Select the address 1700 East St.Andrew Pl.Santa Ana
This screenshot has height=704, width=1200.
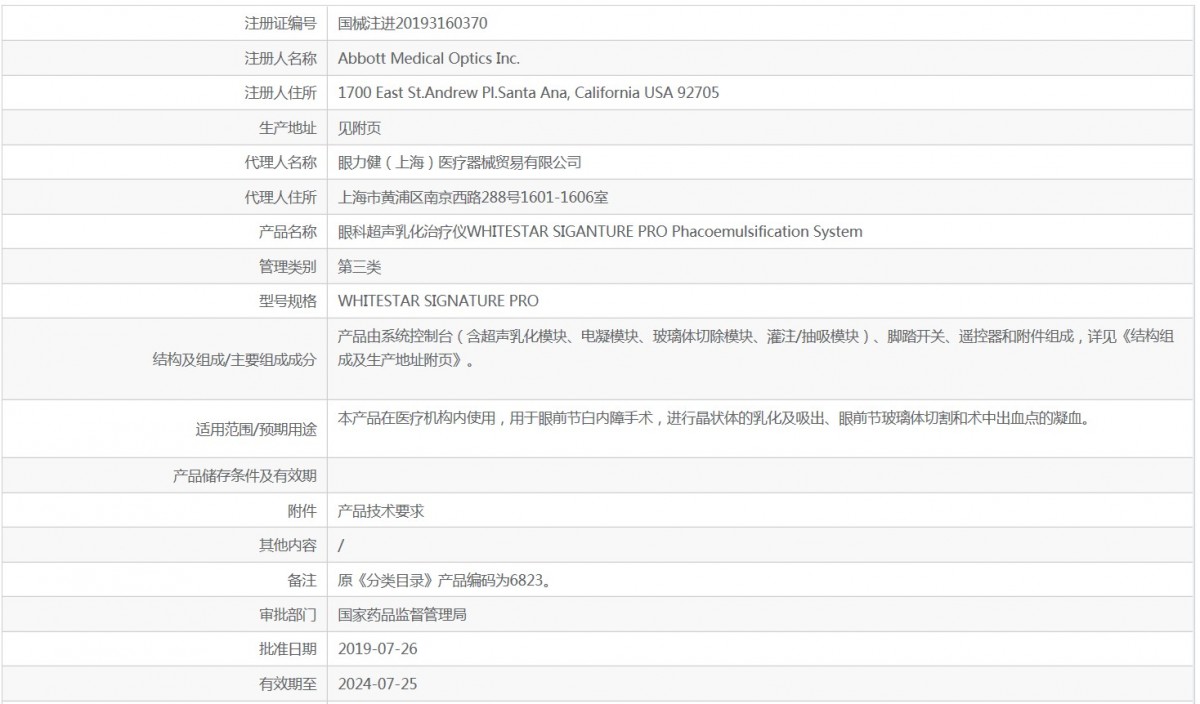529,93
